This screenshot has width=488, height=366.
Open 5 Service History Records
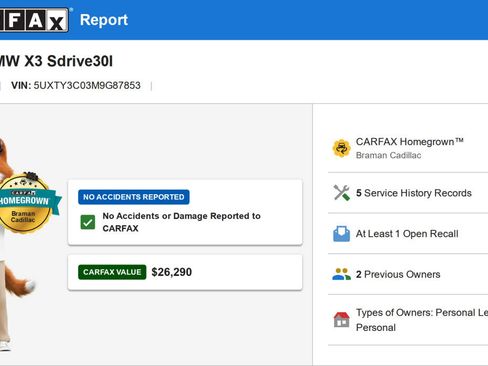point(408,193)
